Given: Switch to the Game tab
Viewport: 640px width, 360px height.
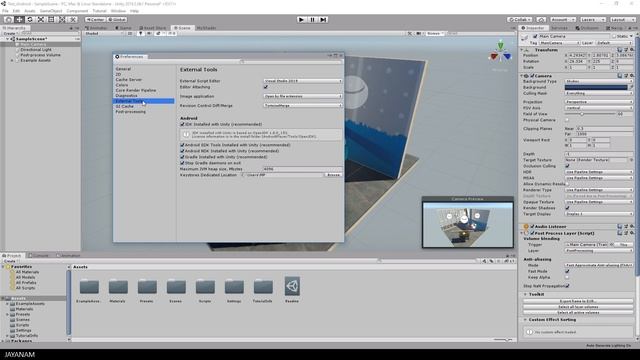Looking at the screenshot, I should [x=124, y=28].
